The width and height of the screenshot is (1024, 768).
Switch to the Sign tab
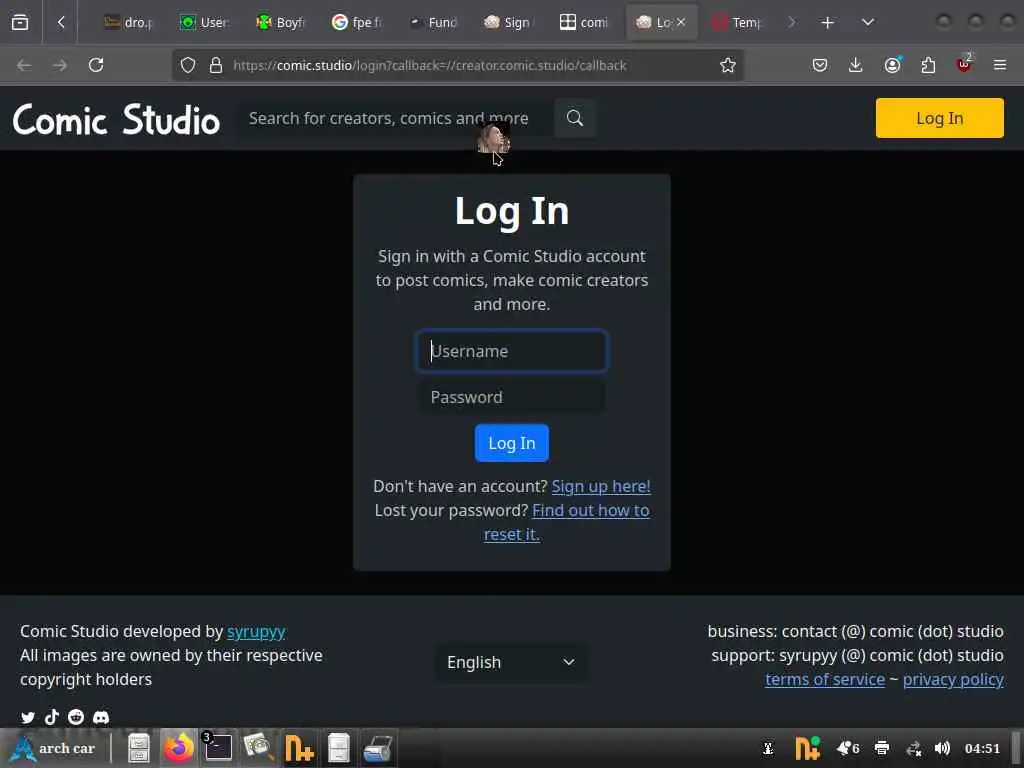[508, 23]
